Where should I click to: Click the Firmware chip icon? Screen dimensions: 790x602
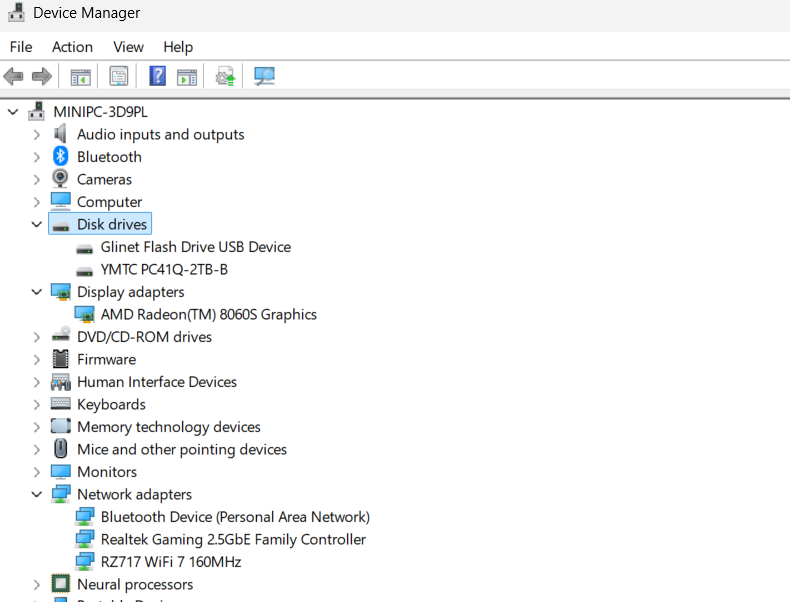tap(60, 359)
